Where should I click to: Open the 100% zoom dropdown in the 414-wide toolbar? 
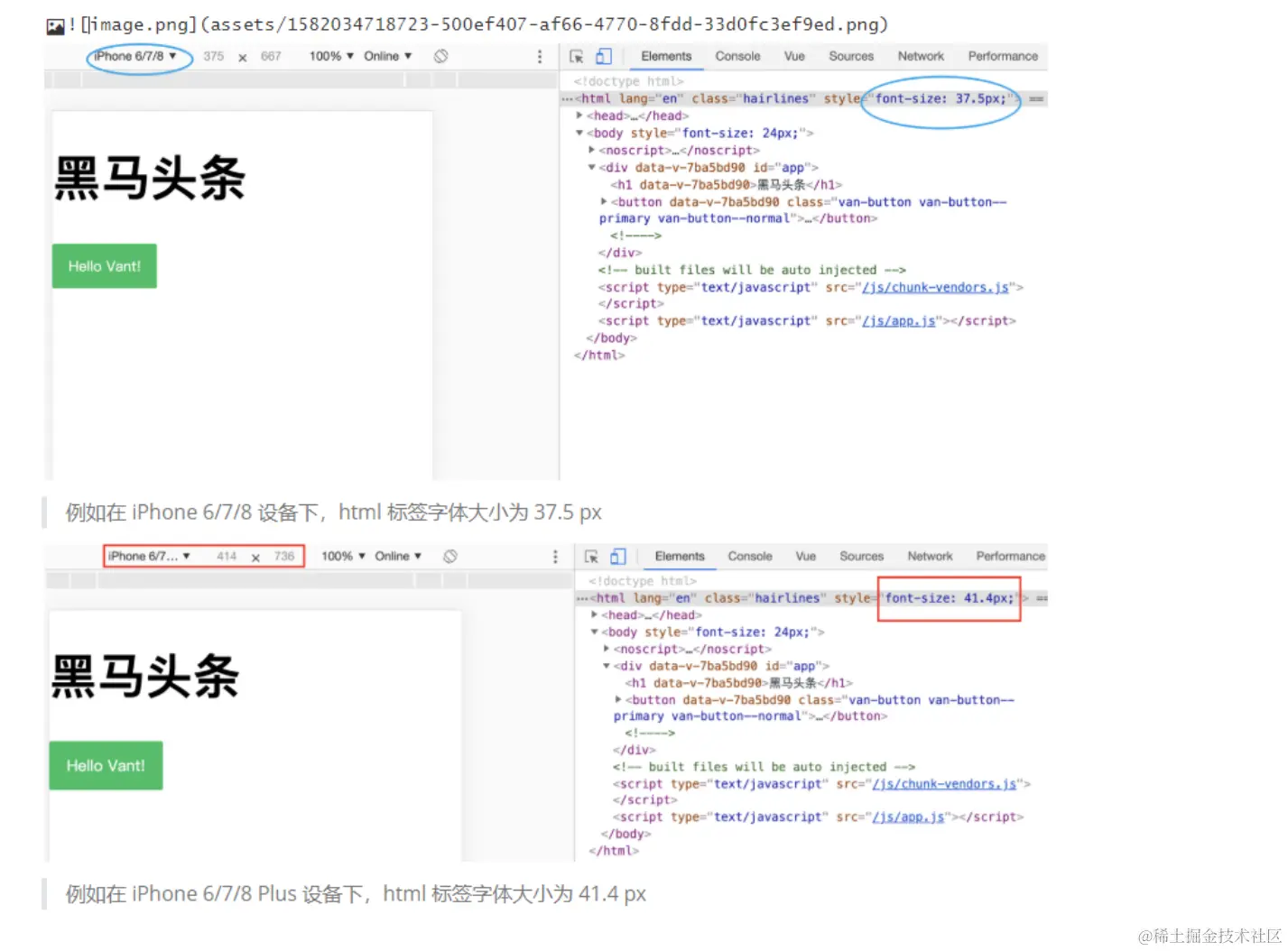coord(344,557)
